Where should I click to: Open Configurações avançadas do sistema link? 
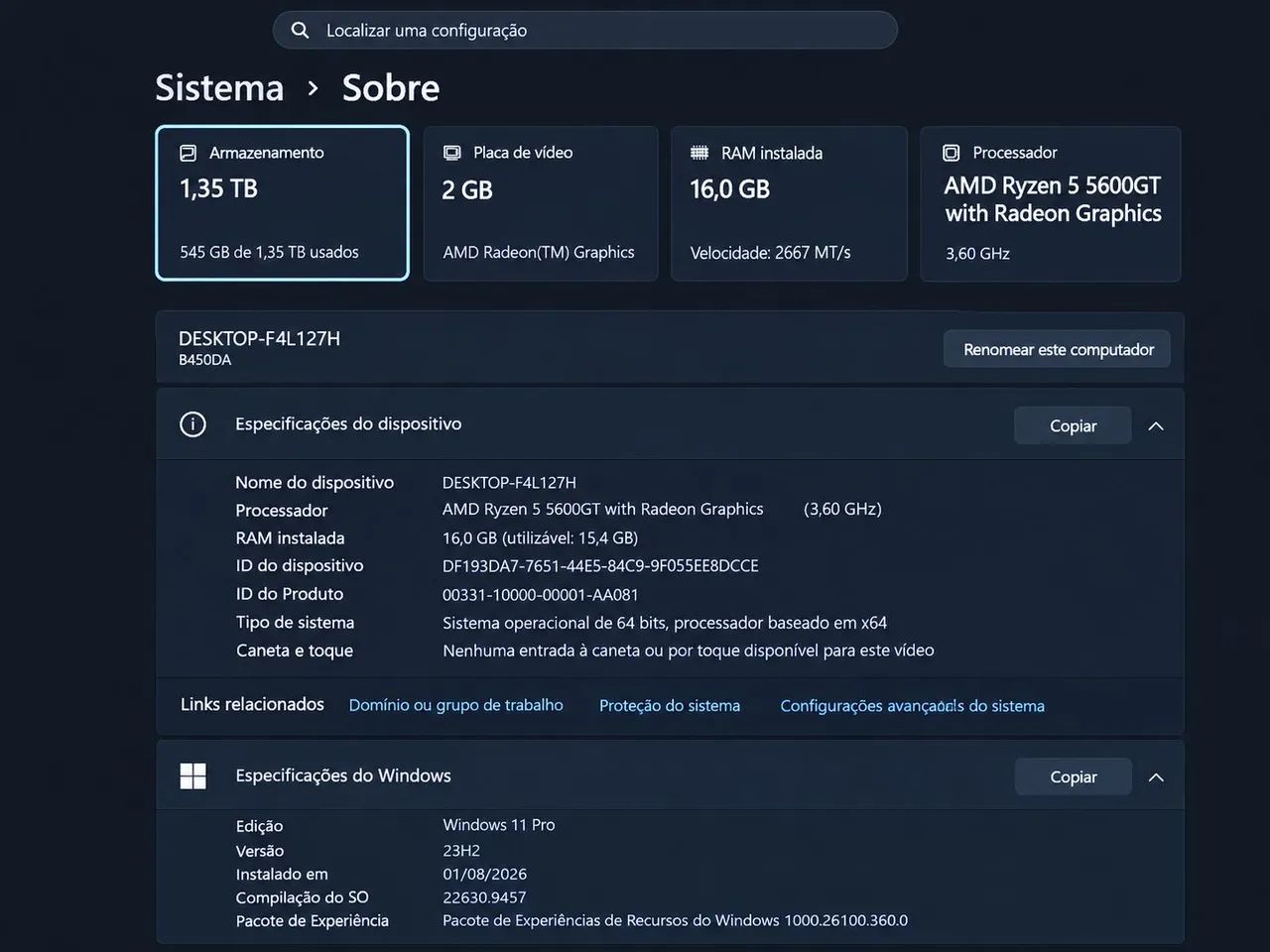click(912, 706)
